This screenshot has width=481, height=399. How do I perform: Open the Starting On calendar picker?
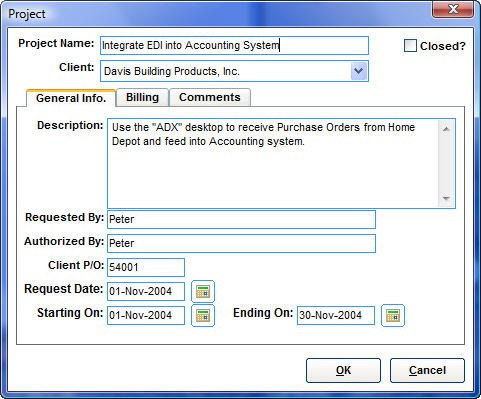(x=203, y=315)
